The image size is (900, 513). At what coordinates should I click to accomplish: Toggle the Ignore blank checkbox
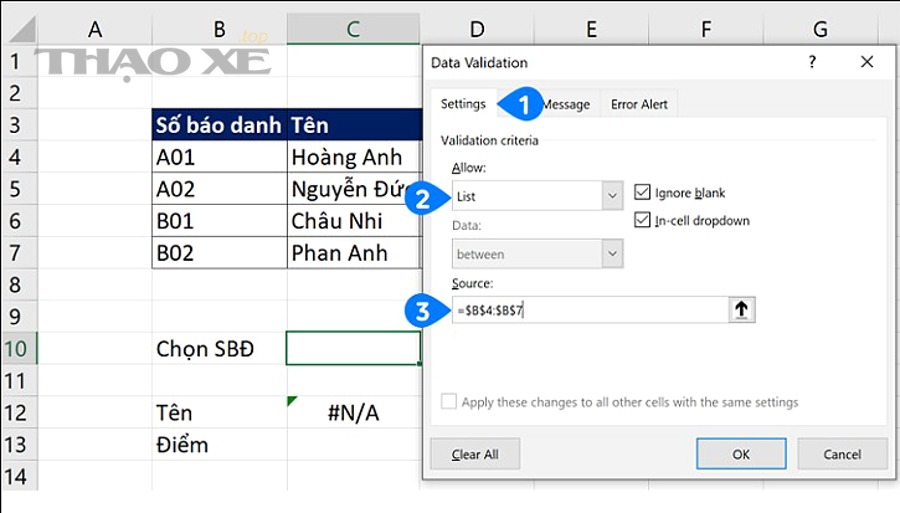point(642,192)
